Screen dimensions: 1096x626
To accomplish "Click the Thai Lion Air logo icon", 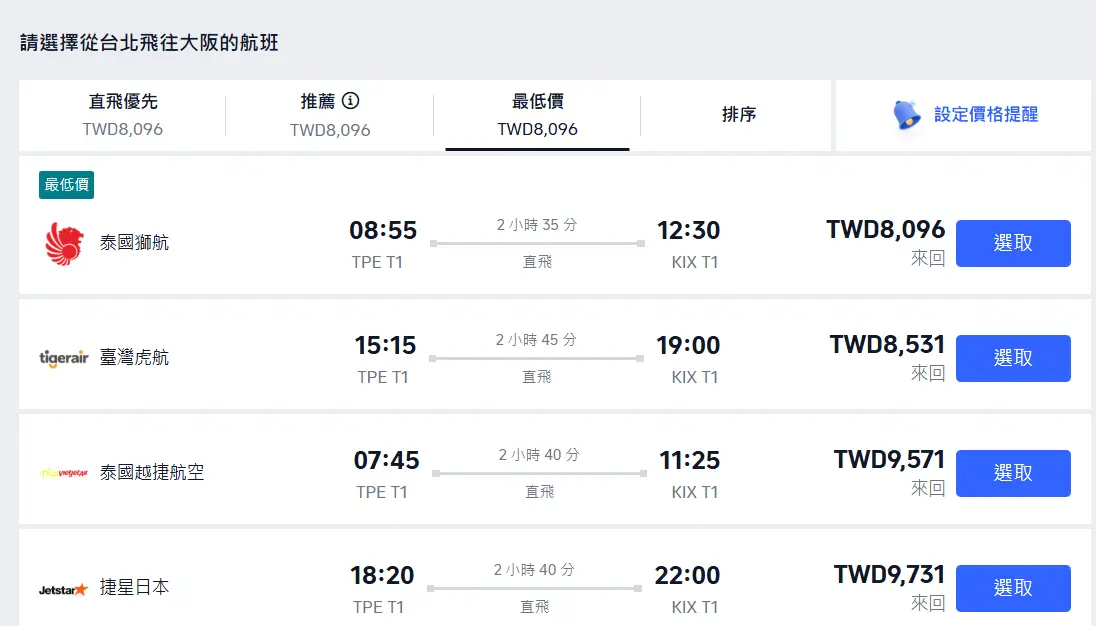I will (65, 243).
